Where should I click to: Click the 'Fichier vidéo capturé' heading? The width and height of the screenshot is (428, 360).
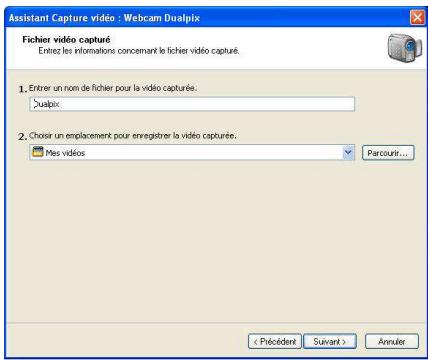66,40
